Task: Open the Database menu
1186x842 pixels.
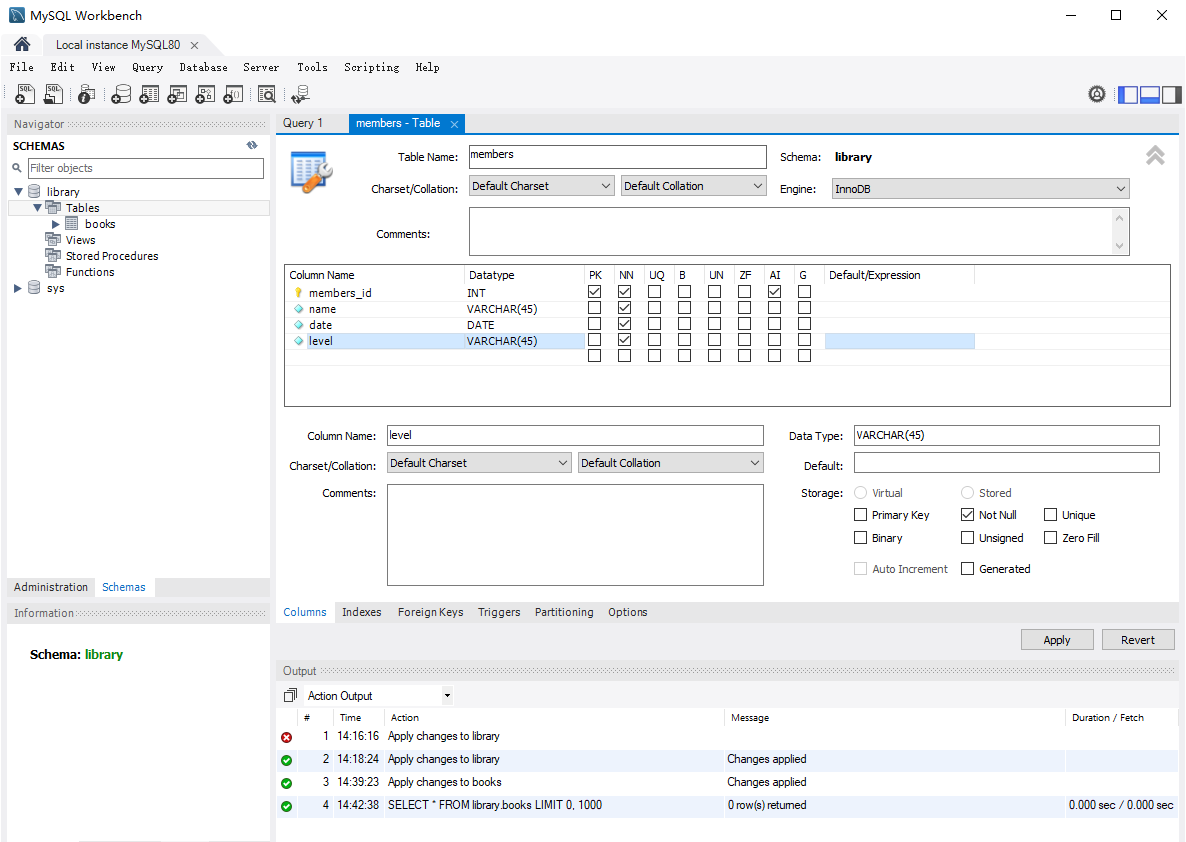Action: click(x=203, y=67)
